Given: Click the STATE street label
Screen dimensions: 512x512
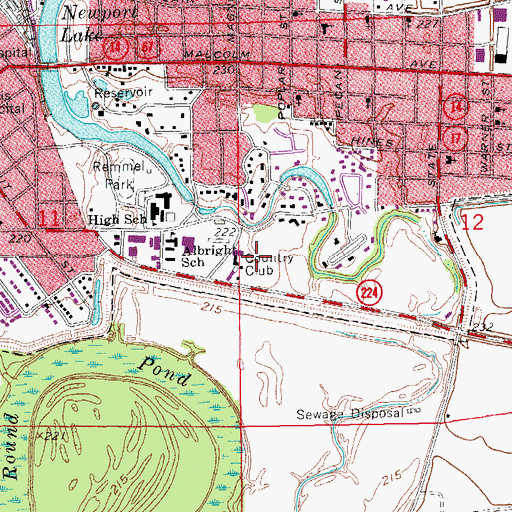Looking at the screenshot, I should 432,165.
